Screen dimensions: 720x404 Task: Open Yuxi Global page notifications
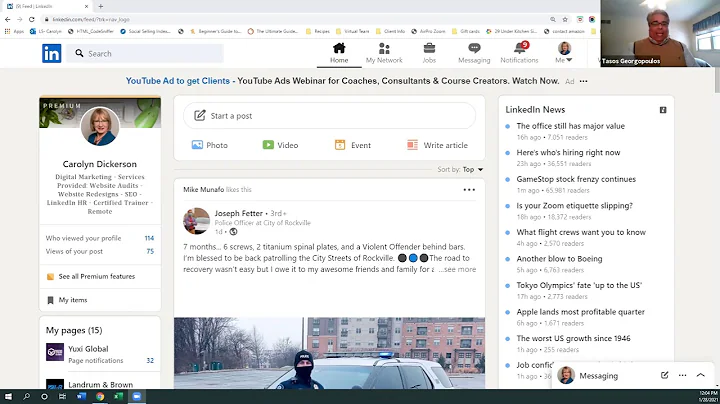tap(111, 360)
